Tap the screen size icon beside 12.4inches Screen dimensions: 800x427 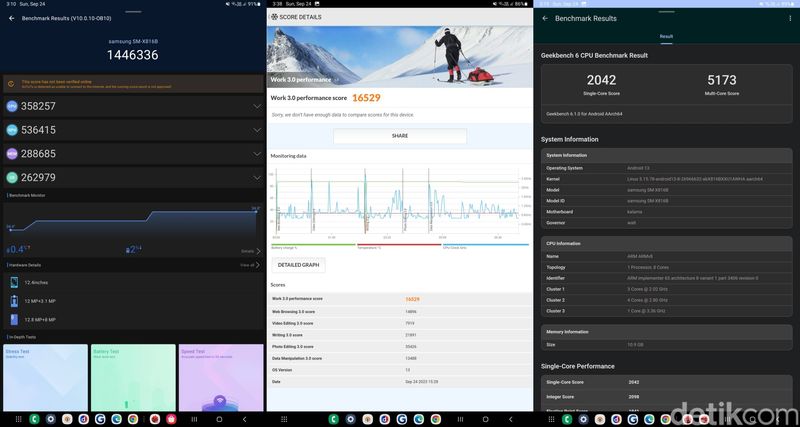point(14,282)
